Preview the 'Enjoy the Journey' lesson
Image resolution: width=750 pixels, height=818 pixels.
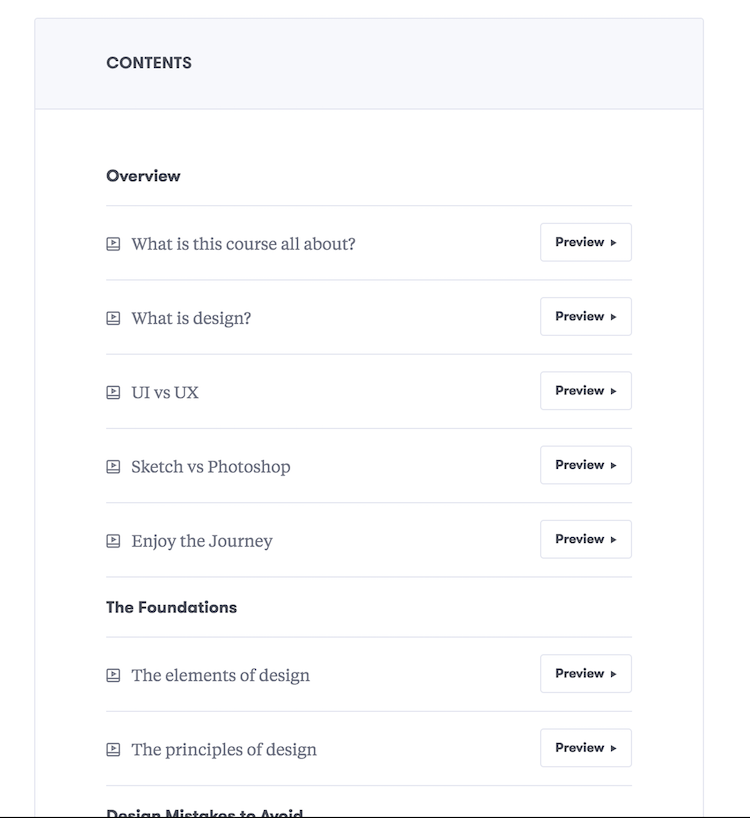click(x=586, y=539)
